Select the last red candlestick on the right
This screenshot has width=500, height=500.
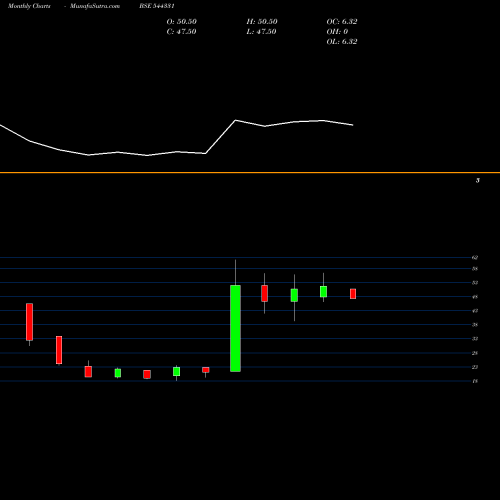[353, 294]
